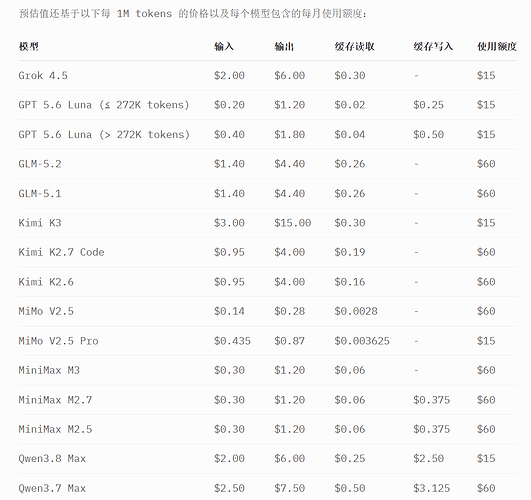Click MiniMax M2.7 cache write $0.375
The height and width of the screenshot is (500, 531).
(x=431, y=400)
